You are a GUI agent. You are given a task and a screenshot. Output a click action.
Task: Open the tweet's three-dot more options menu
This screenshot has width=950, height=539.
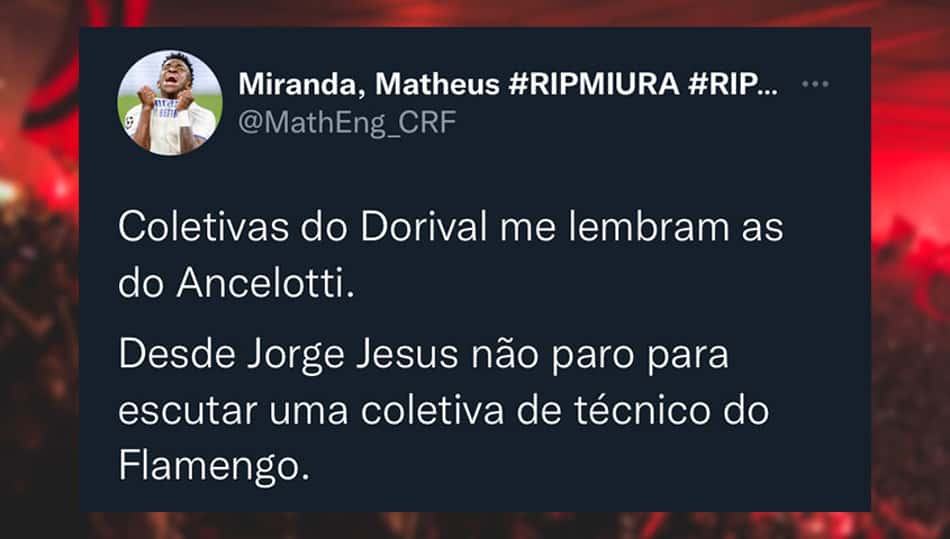point(815,84)
